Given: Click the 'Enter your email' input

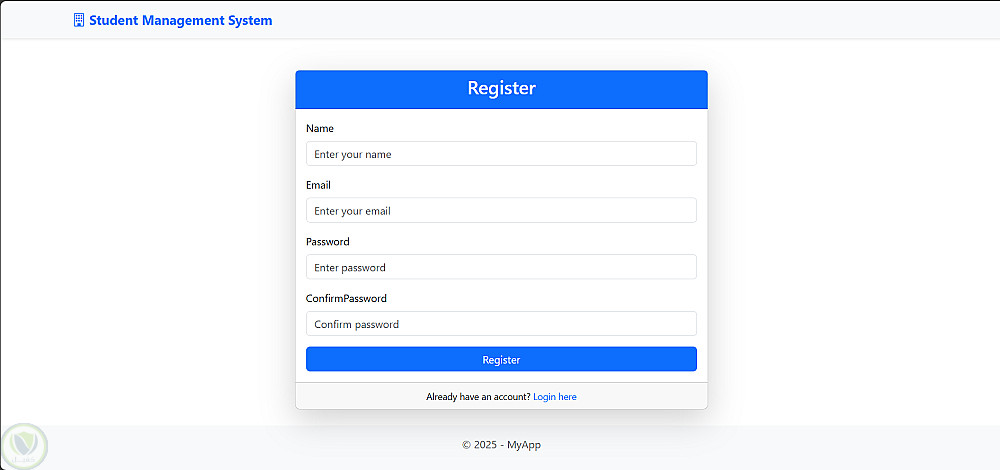Looking at the screenshot, I should tap(501, 211).
